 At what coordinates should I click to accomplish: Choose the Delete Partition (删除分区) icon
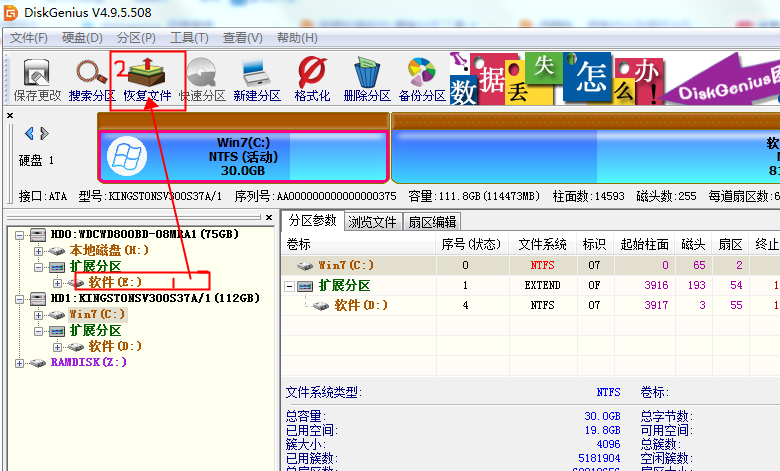click(367, 79)
